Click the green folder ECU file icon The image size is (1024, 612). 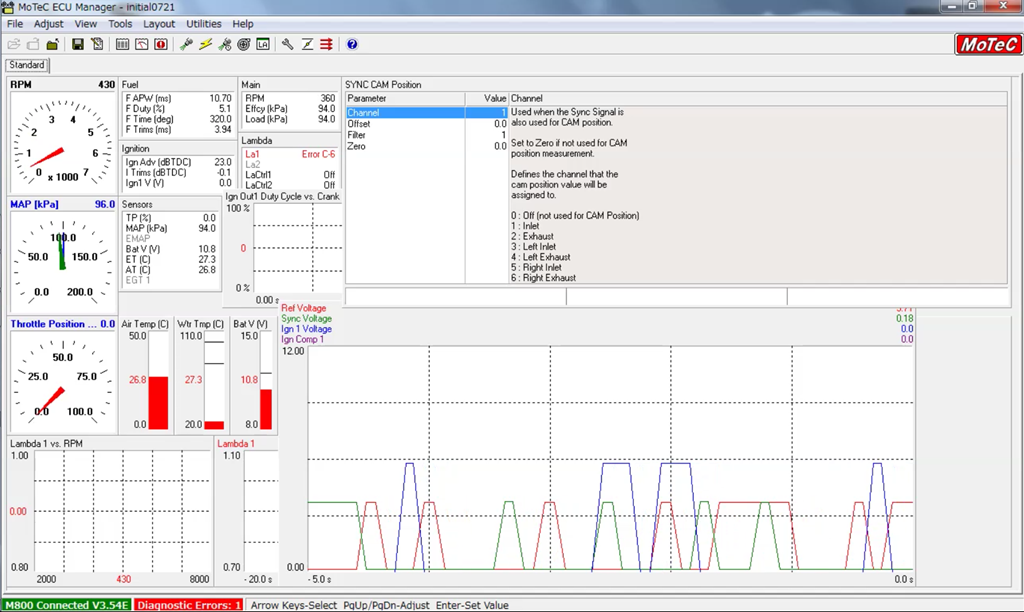[x=52, y=44]
